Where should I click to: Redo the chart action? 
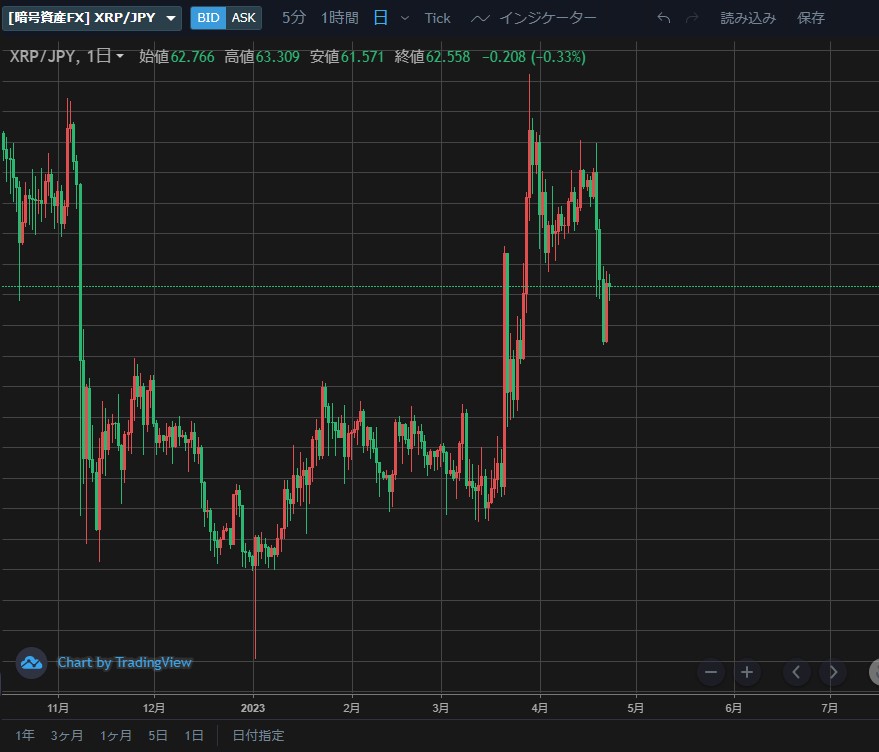pyautogui.click(x=692, y=18)
